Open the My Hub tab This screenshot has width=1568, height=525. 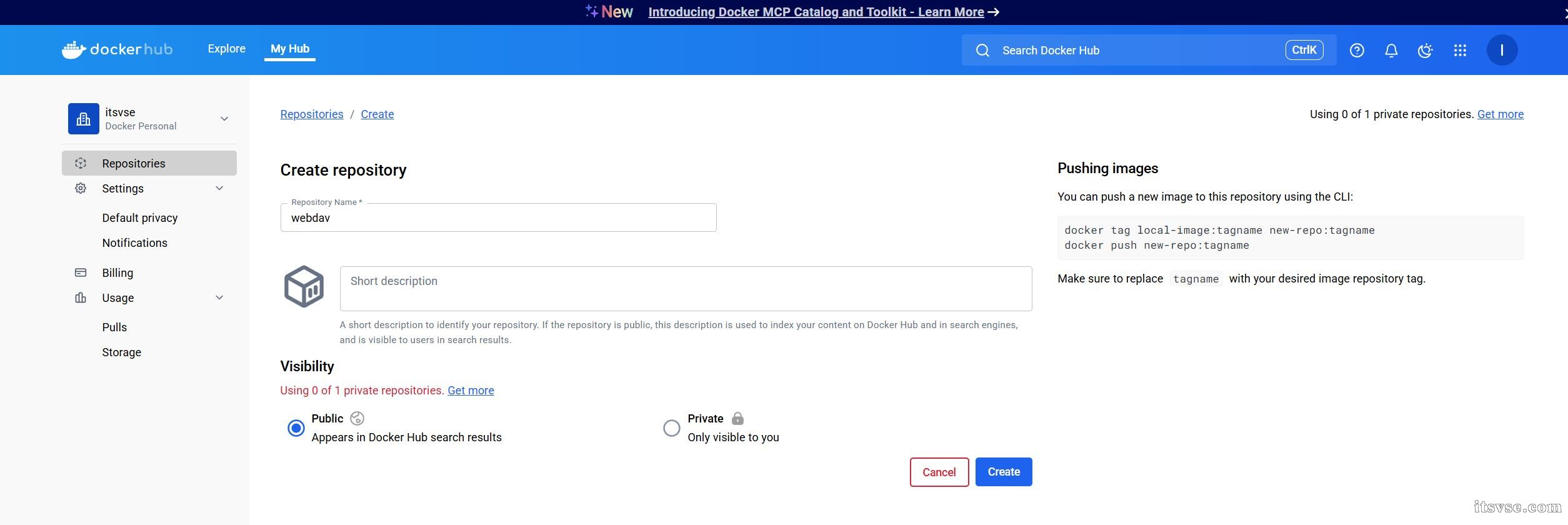point(290,49)
